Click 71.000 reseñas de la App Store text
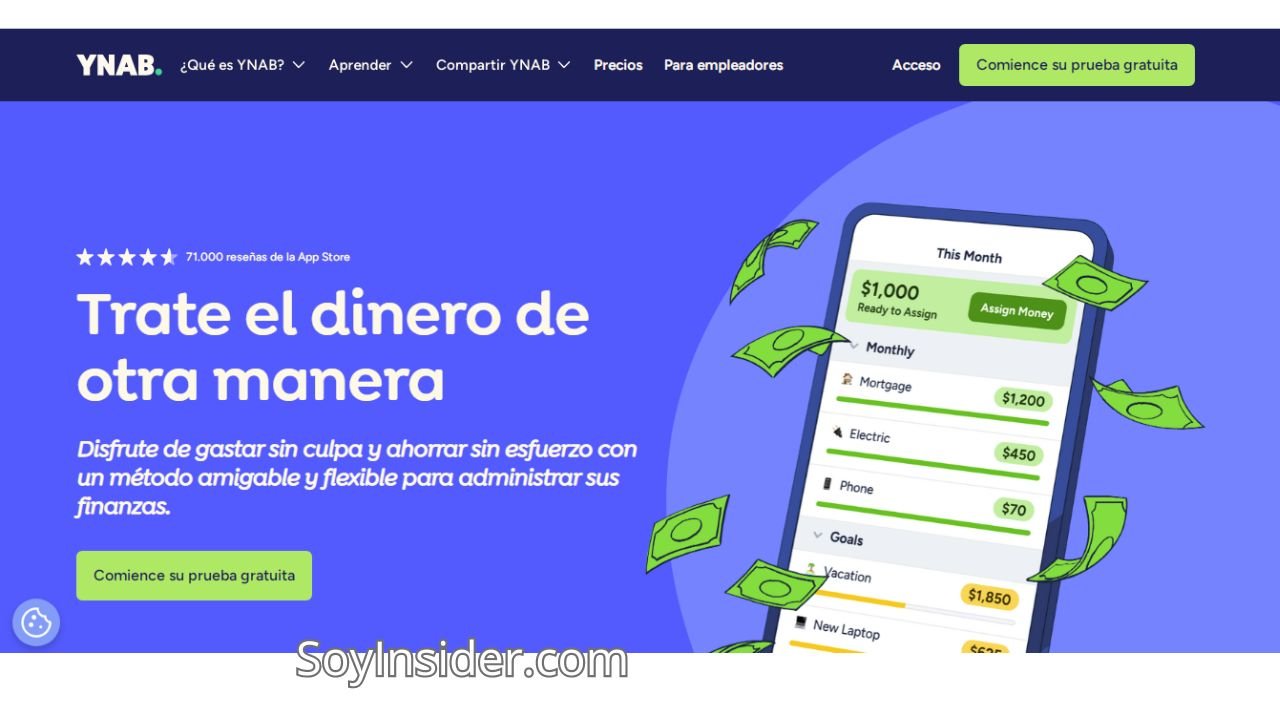Screen dimensions: 1280x720 [268, 257]
